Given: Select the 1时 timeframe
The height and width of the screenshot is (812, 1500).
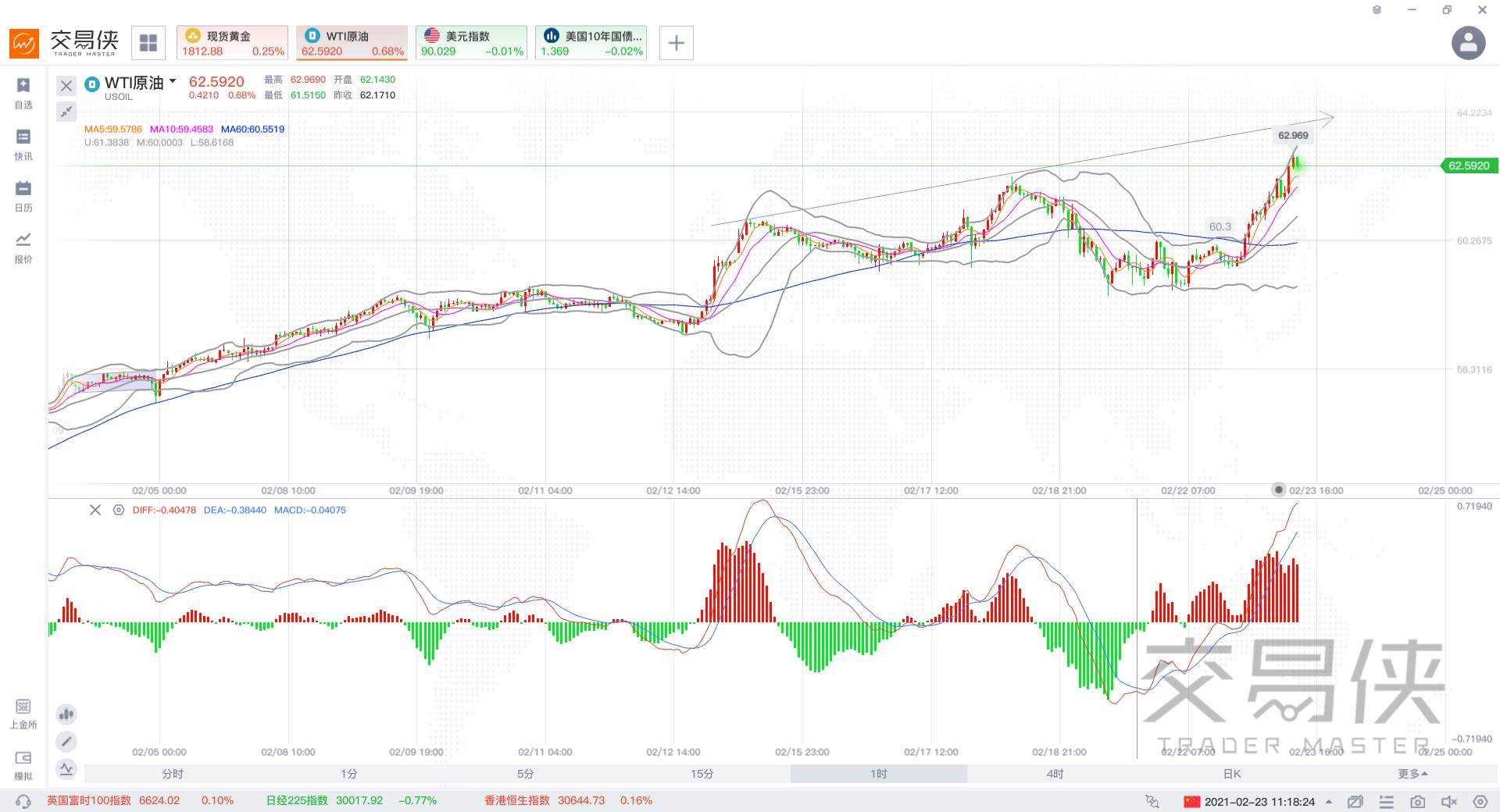Looking at the screenshot, I should click(x=879, y=774).
